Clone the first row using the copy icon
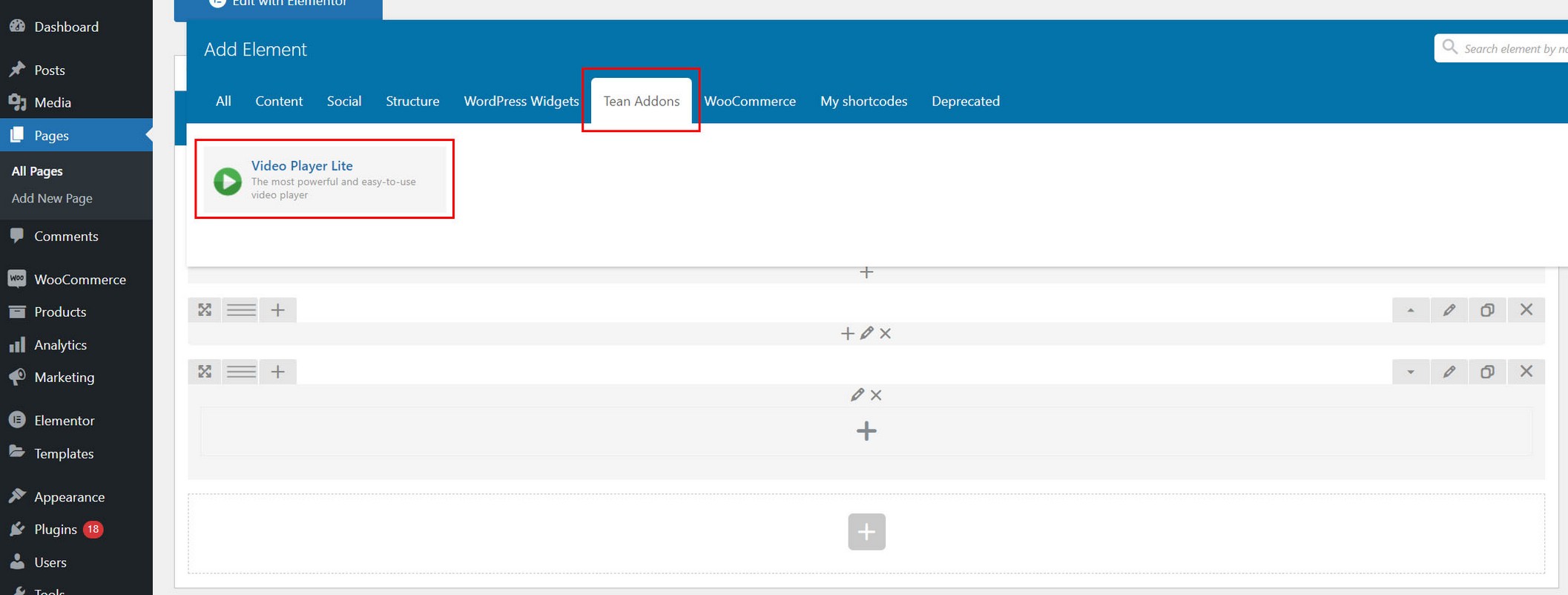Viewport: 1568px width, 595px height. pos(1487,310)
